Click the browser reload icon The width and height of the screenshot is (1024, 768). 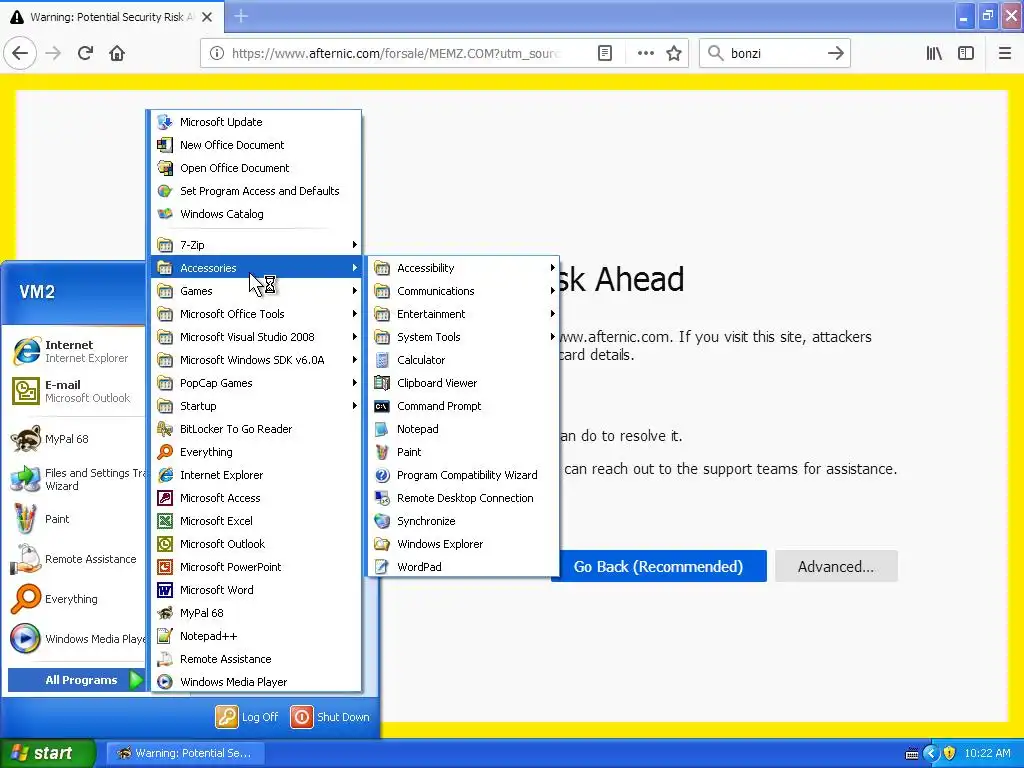click(85, 53)
